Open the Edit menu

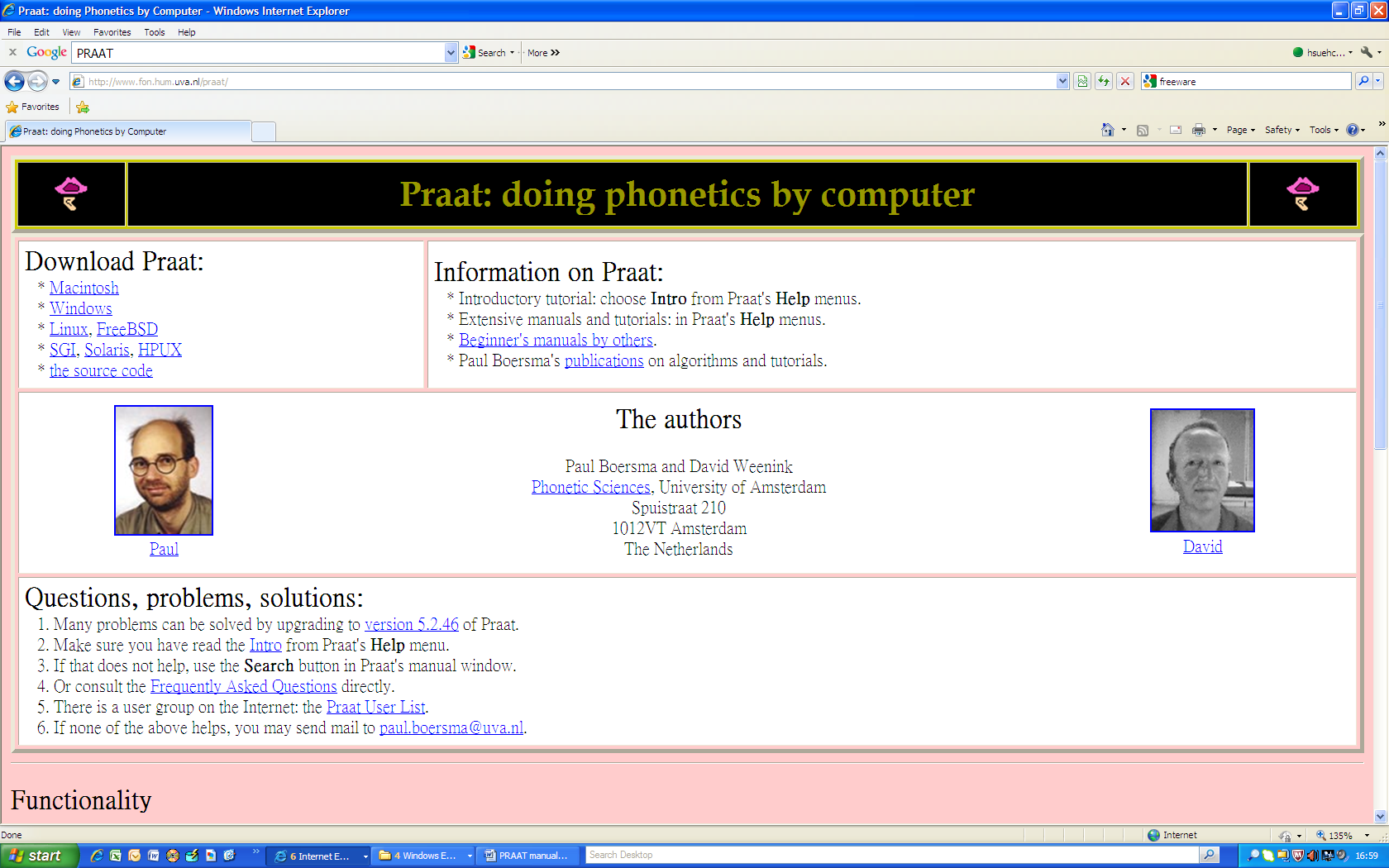click(41, 32)
